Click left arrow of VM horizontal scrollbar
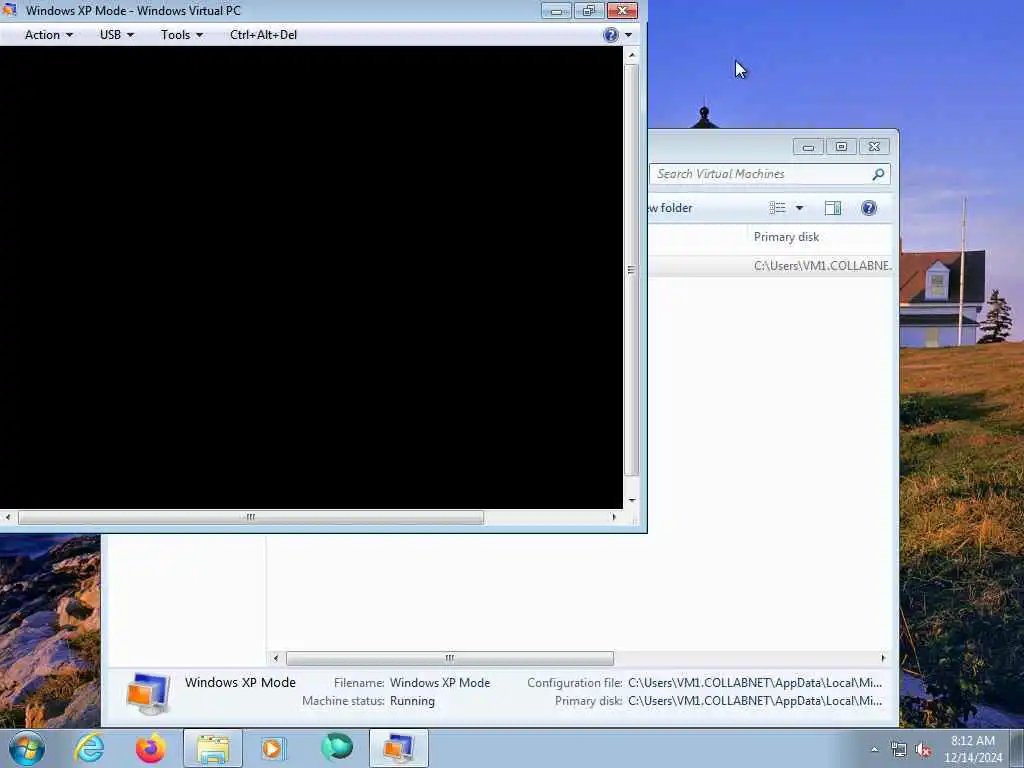 coord(8,517)
